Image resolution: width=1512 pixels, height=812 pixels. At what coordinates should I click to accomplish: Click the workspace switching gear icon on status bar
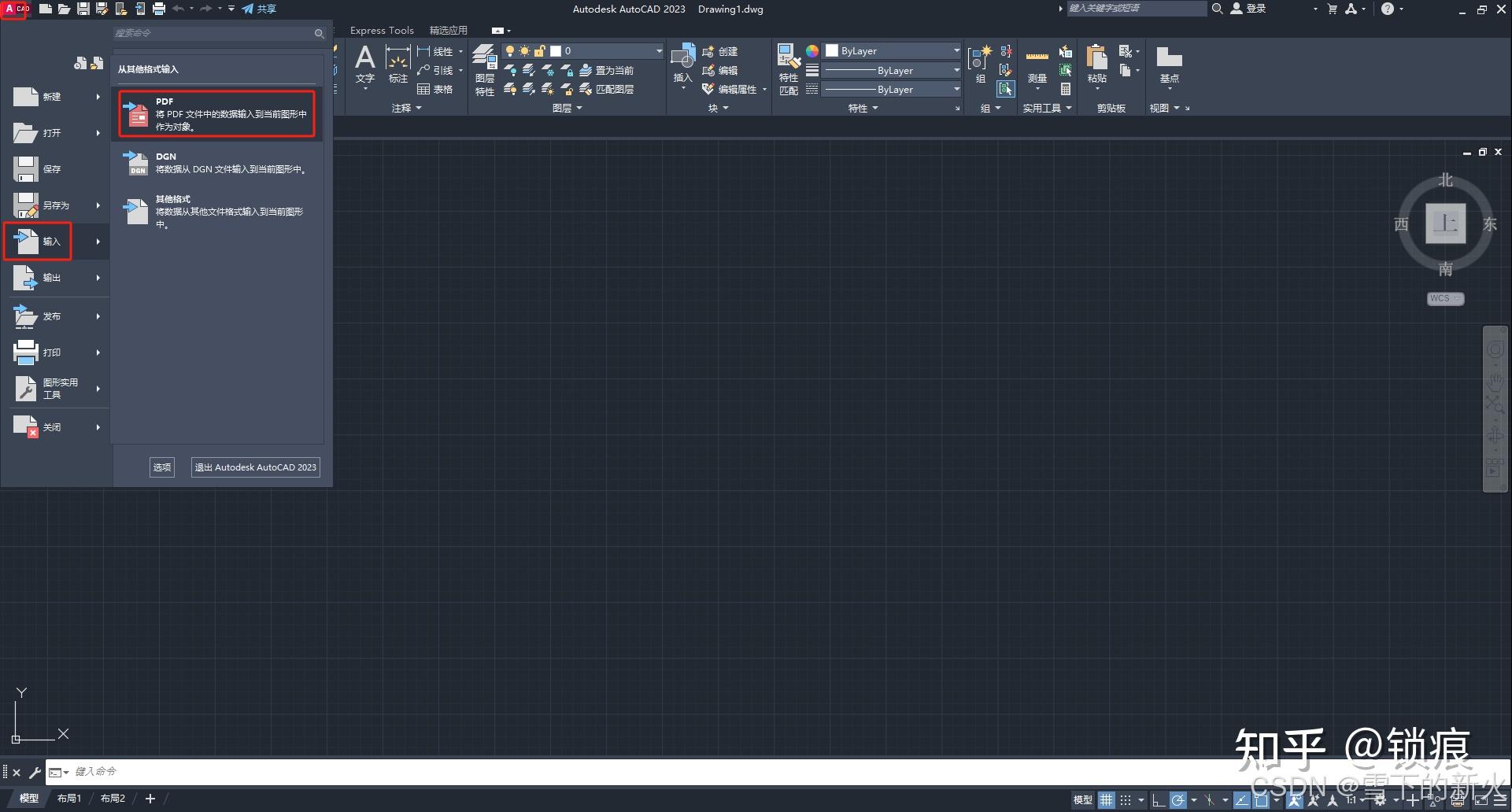click(1380, 799)
